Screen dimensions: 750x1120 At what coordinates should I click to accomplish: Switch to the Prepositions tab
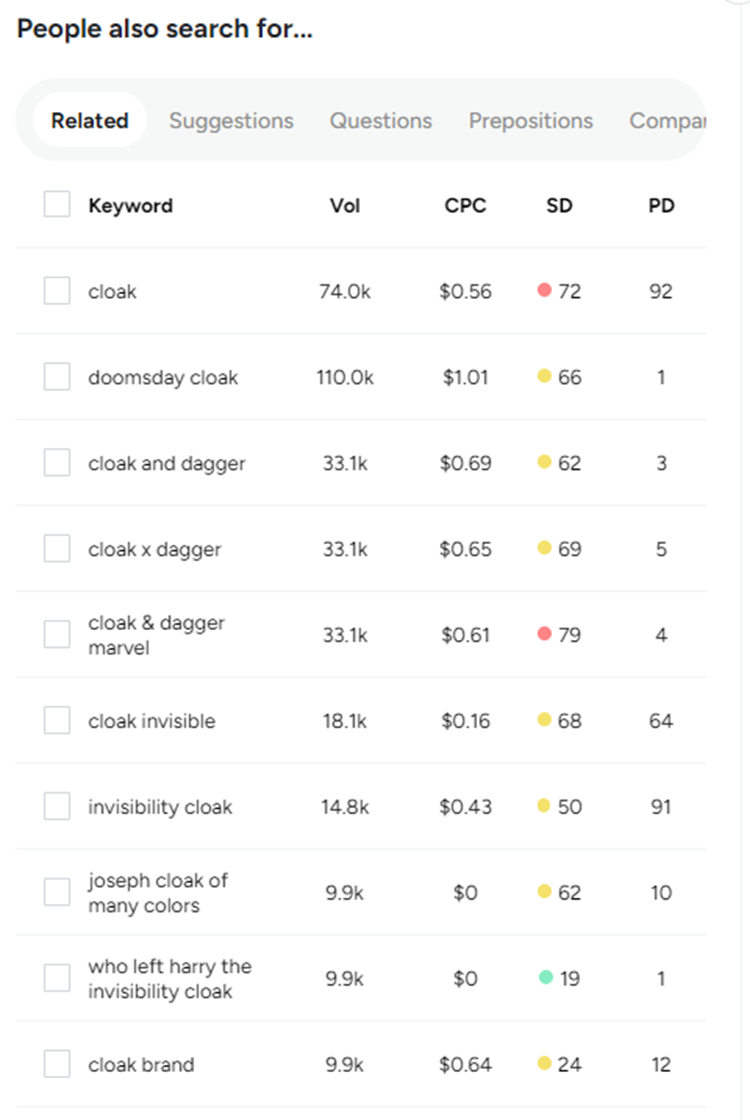(530, 121)
